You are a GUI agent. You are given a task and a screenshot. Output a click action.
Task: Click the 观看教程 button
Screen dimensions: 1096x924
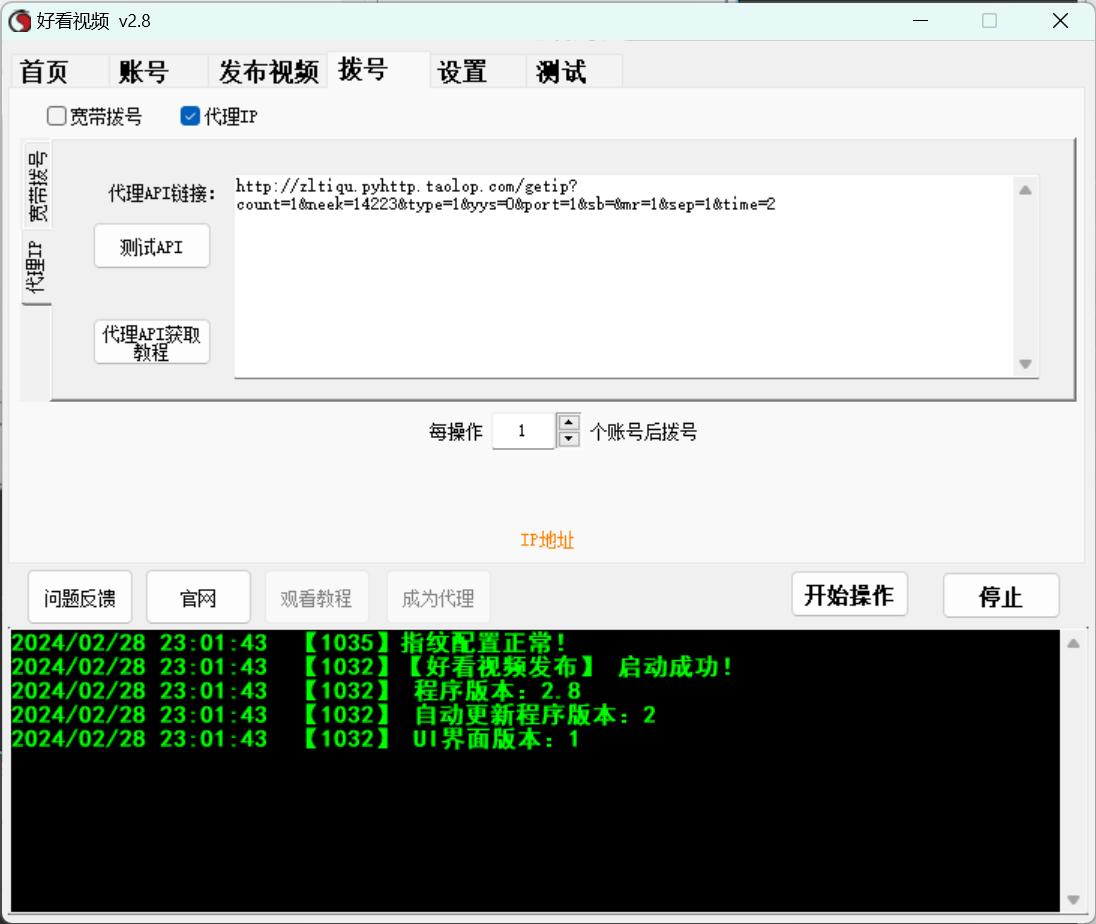[x=317, y=598]
